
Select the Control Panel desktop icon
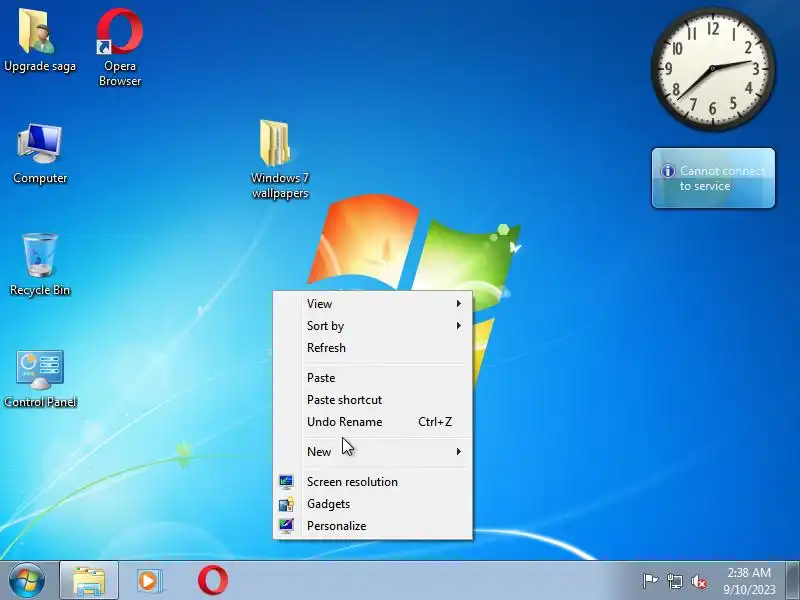40,379
